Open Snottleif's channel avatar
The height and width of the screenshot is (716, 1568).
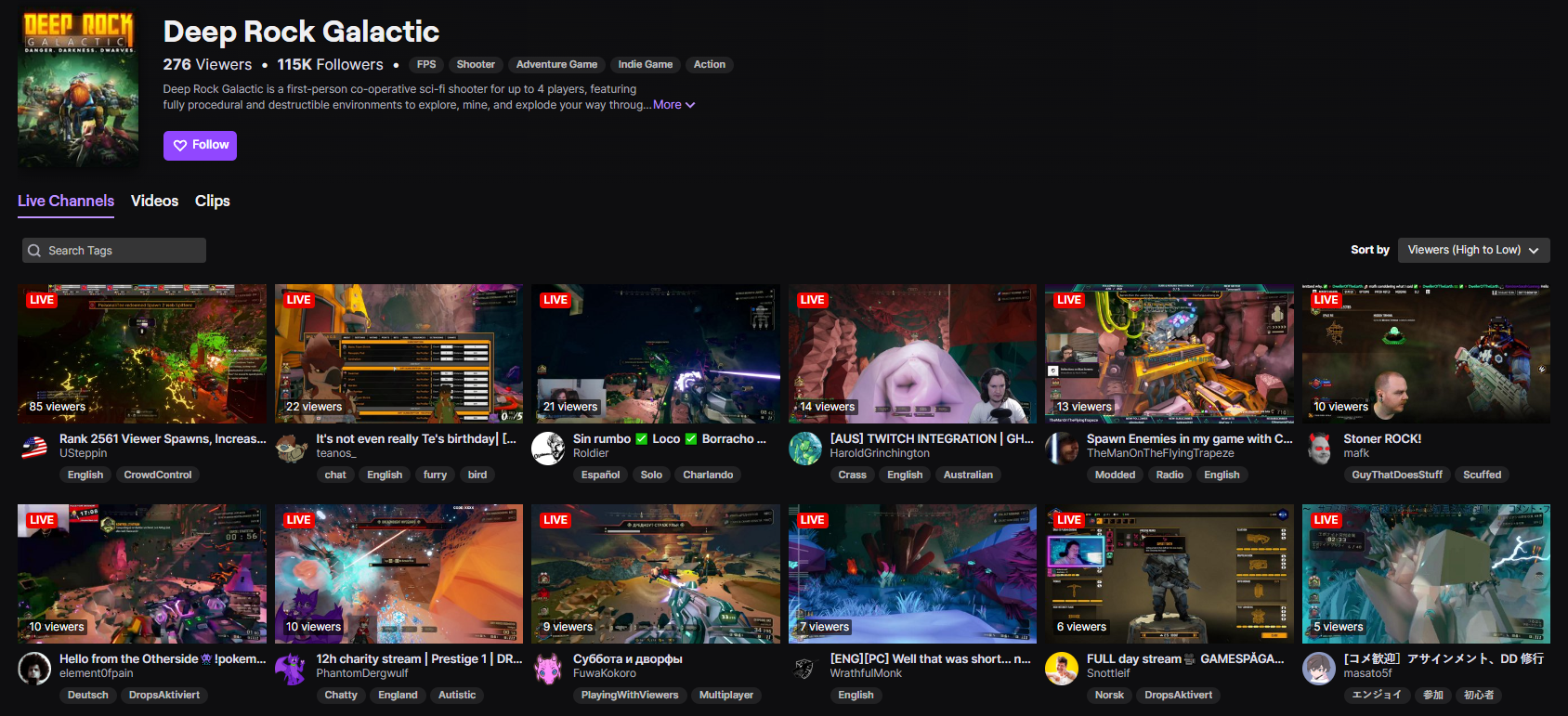(x=1062, y=668)
